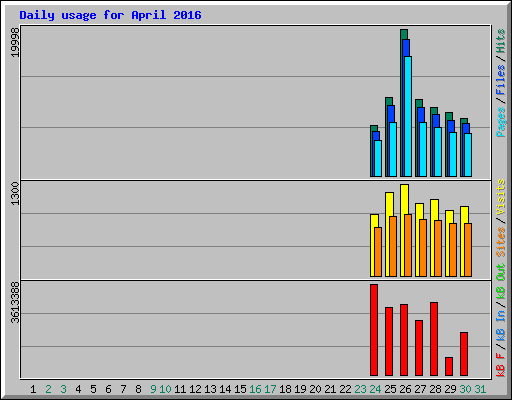Click day 23 on the x-axis
Screen dimensions: 512x400
pos(360,389)
